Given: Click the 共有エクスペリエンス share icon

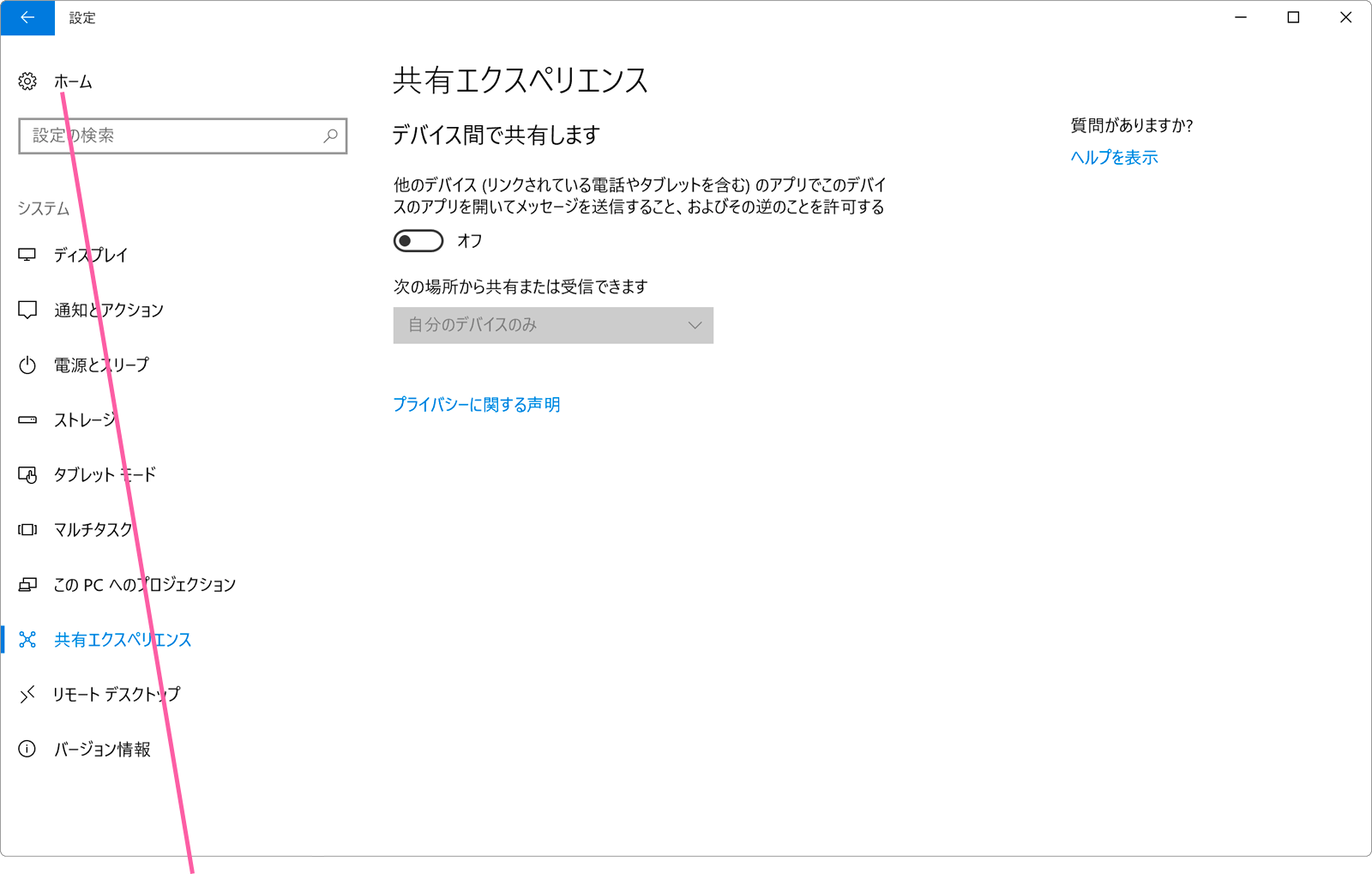Looking at the screenshot, I should [27, 640].
